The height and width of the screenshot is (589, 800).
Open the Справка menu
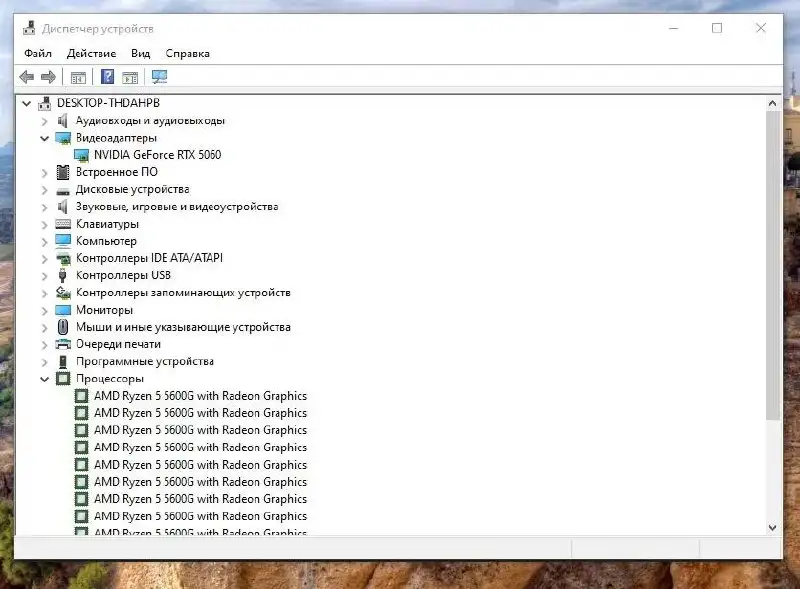tap(187, 53)
